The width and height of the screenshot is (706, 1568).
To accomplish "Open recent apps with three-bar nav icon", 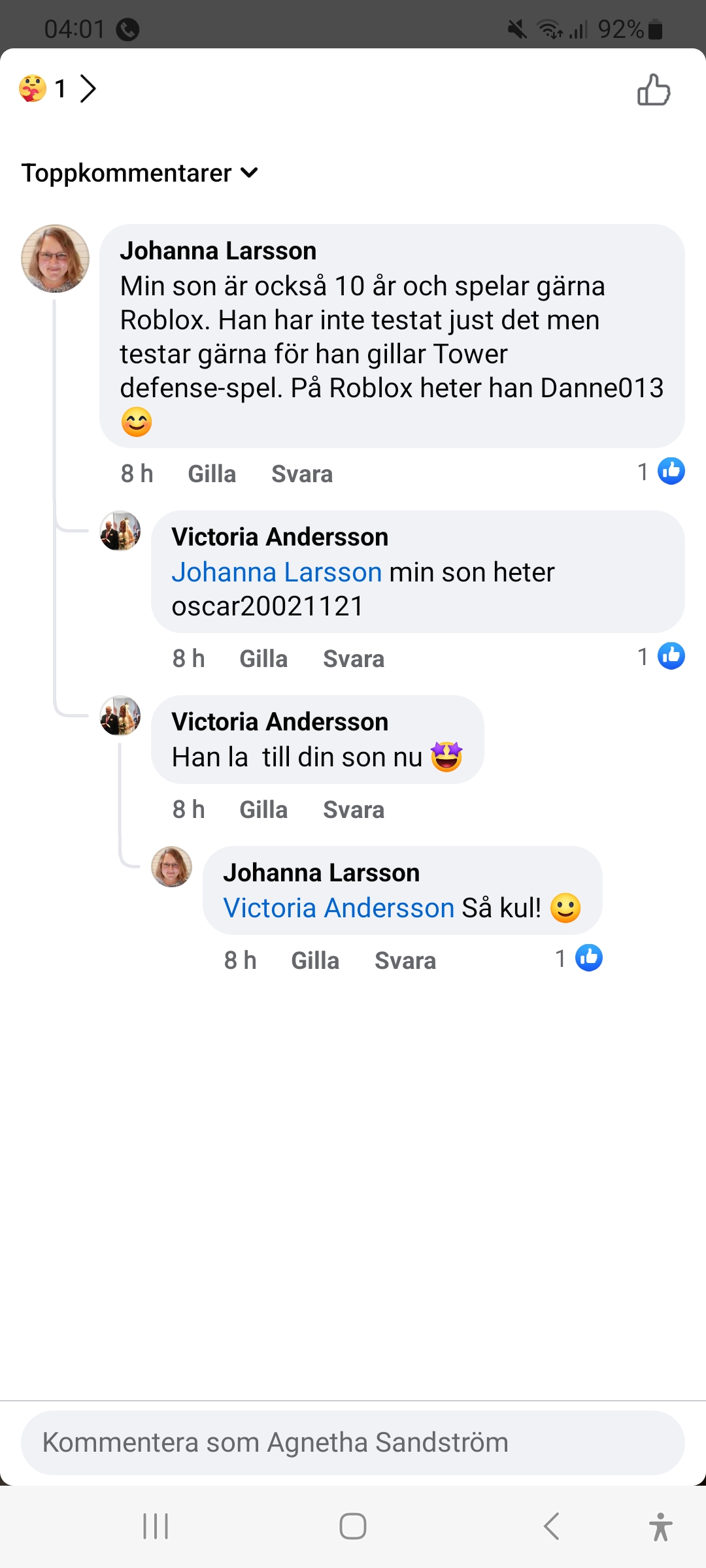I will coord(156,1527).
